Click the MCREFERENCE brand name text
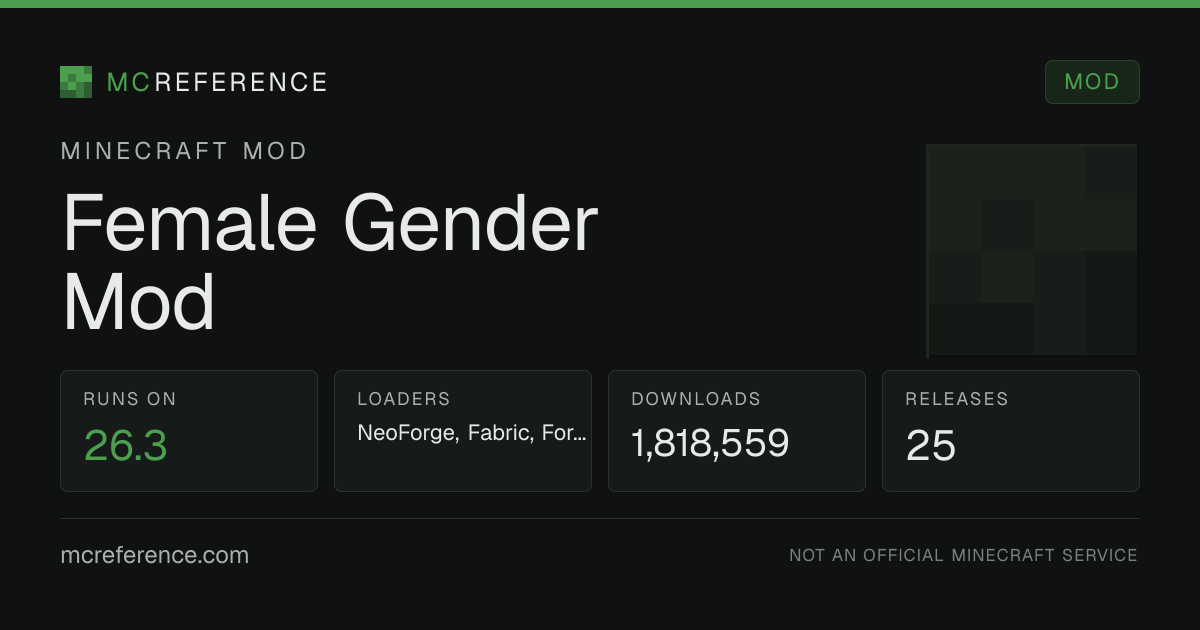Screen dimensions: 1200x630 point(217,82)
